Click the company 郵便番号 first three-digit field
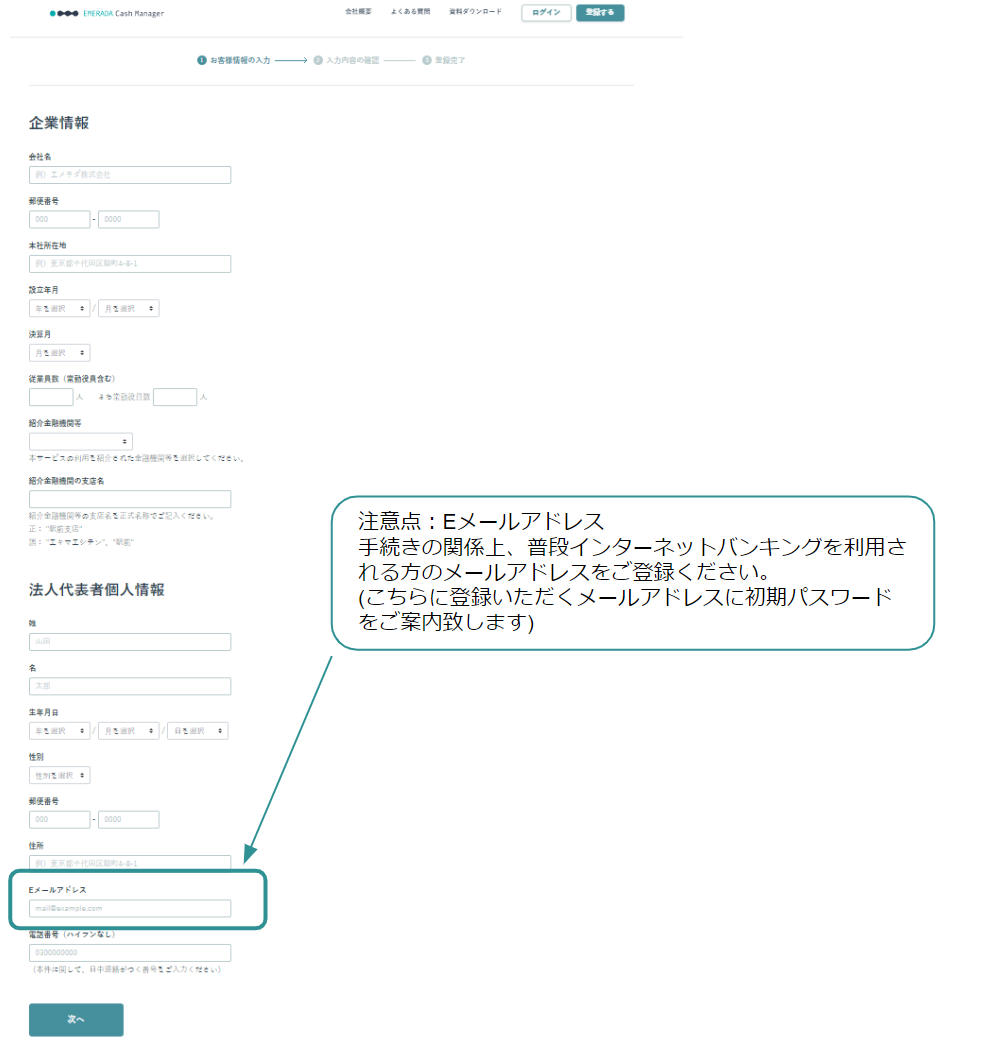The width and height of the screenshot is (981, 1053). point(59,220)
